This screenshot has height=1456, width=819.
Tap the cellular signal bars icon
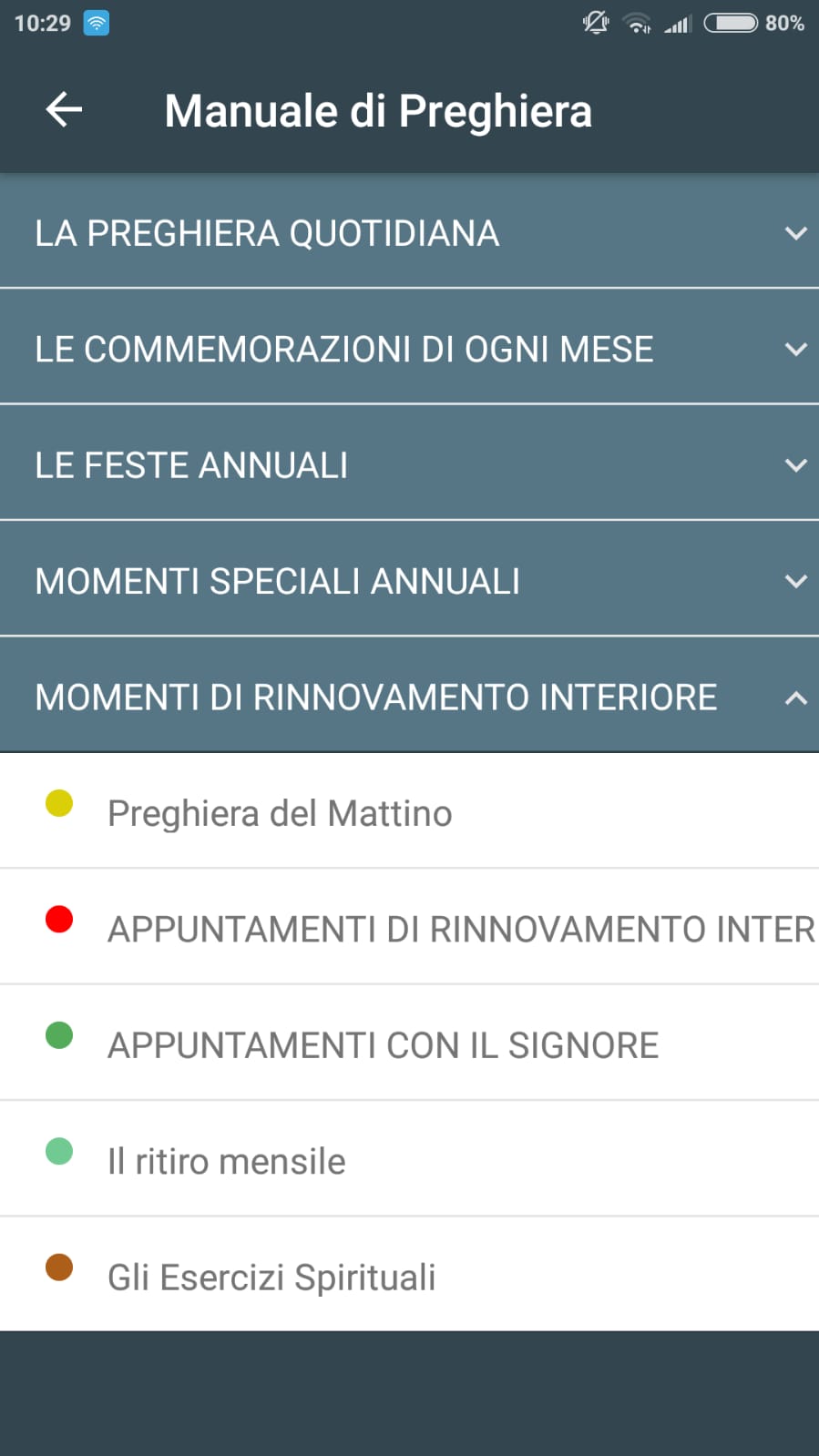678,24
